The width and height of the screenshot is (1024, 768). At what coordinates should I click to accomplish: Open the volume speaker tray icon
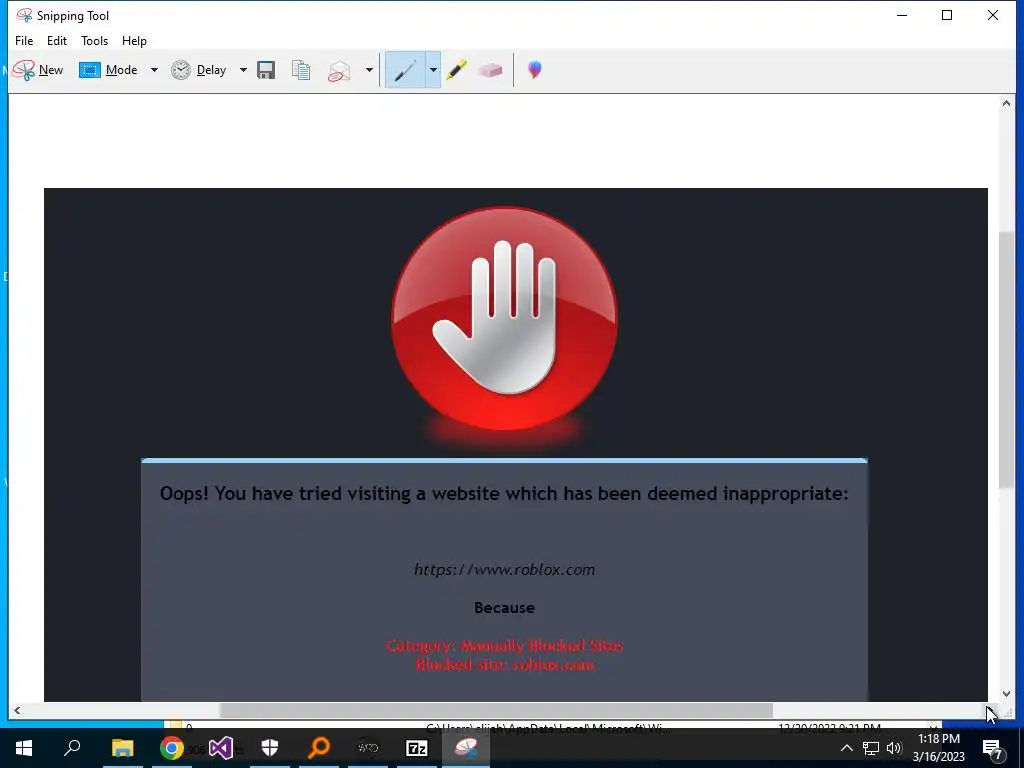894,748
